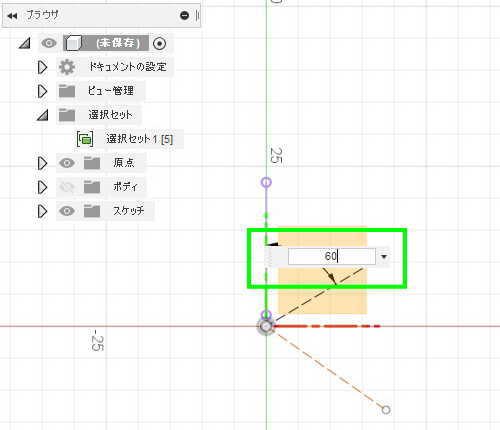Click the ブラウザ panel title
The image size is (500, 430).
tap(43, 15)
